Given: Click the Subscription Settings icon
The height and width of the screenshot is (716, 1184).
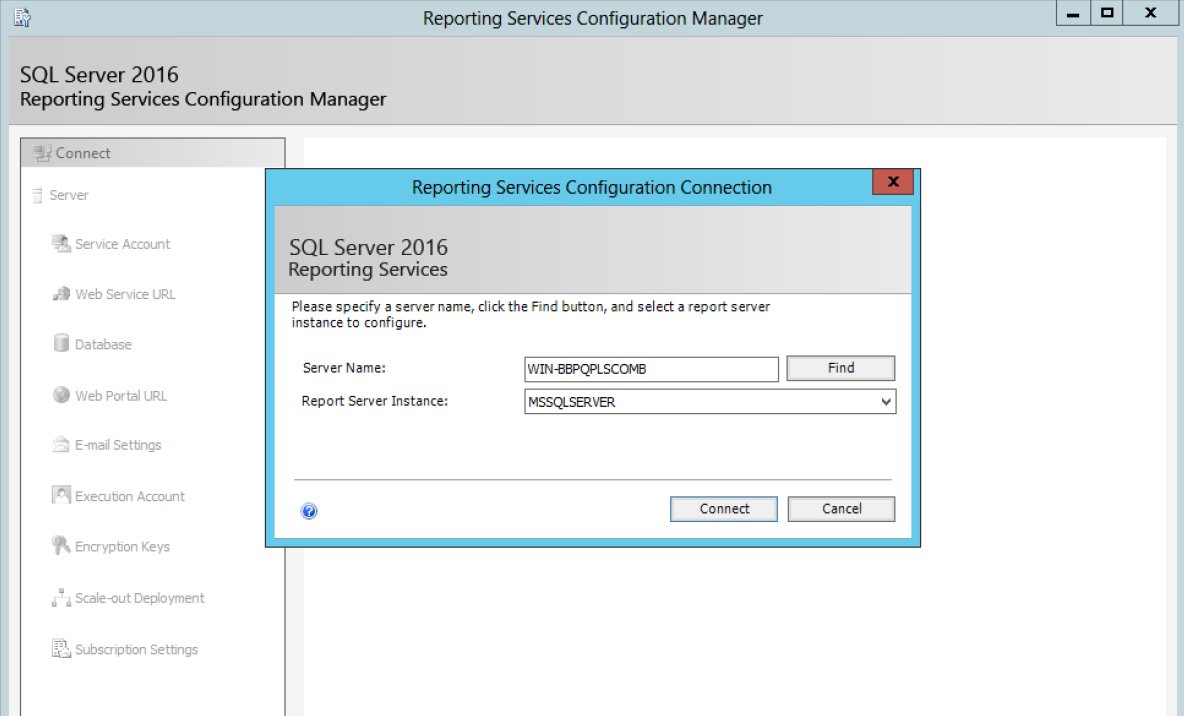Looking at the screenshot, I should pyautogui.click(x=61, y=649).
